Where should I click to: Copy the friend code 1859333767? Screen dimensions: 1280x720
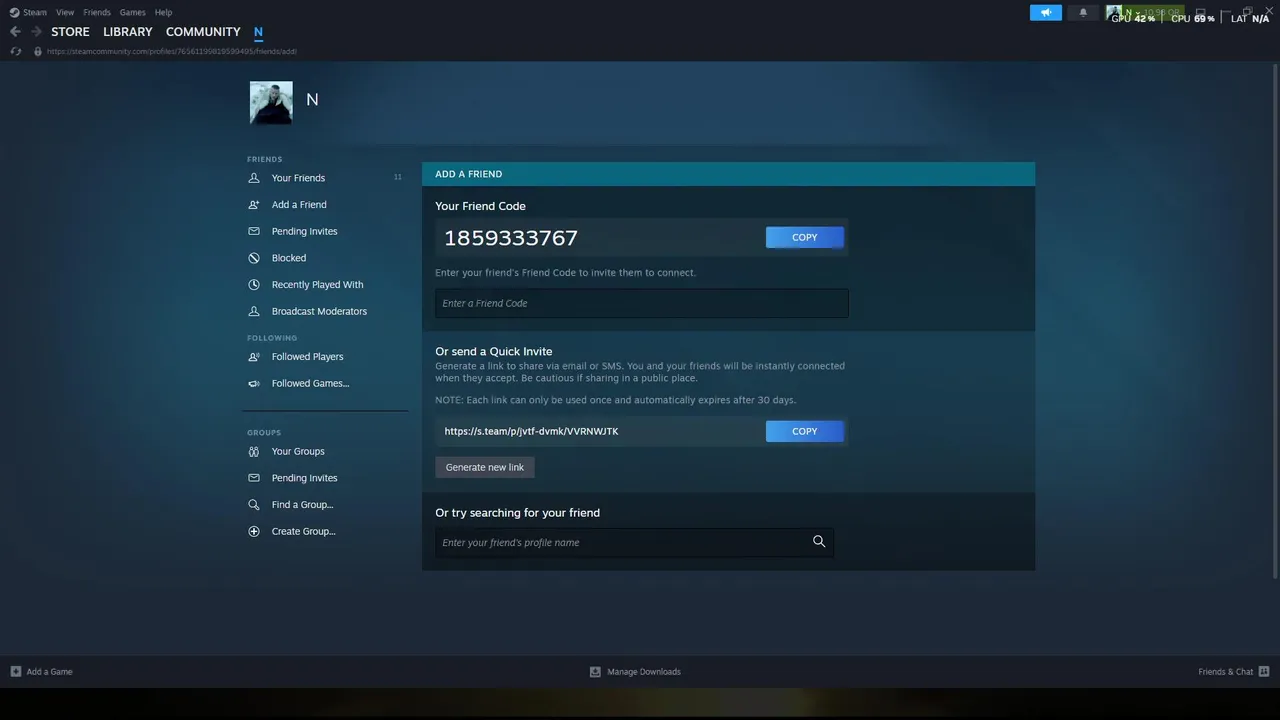pyautogui.click(x=805, y=237)
